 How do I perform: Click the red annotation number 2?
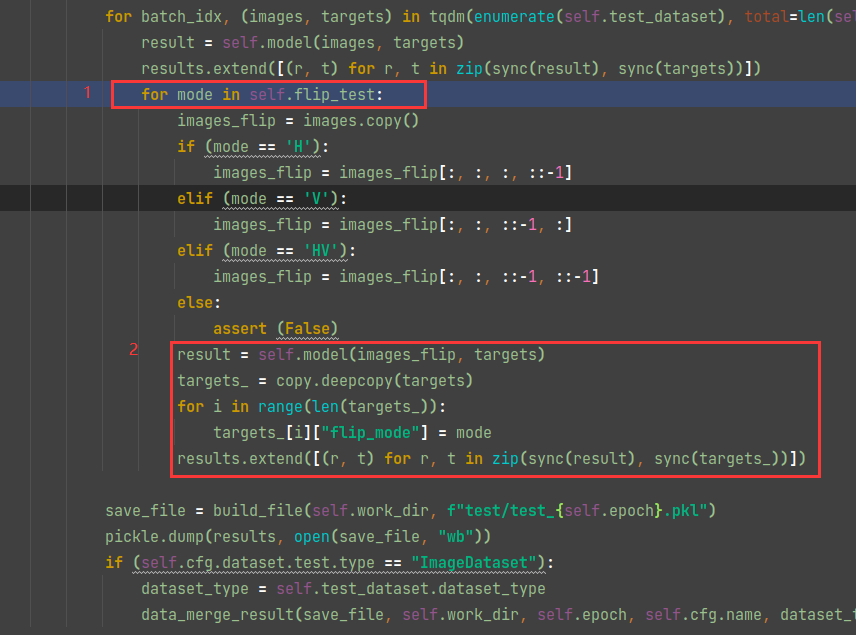click(134, 349)
